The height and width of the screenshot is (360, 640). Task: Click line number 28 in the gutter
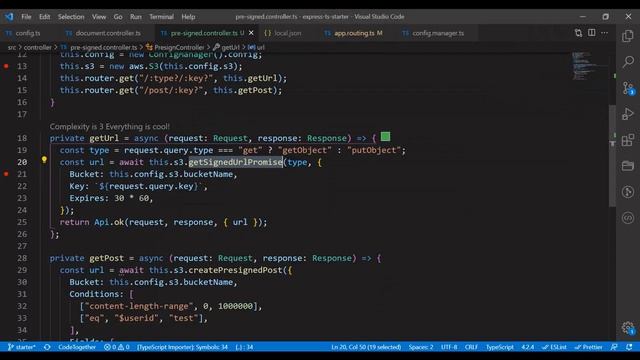22,258
